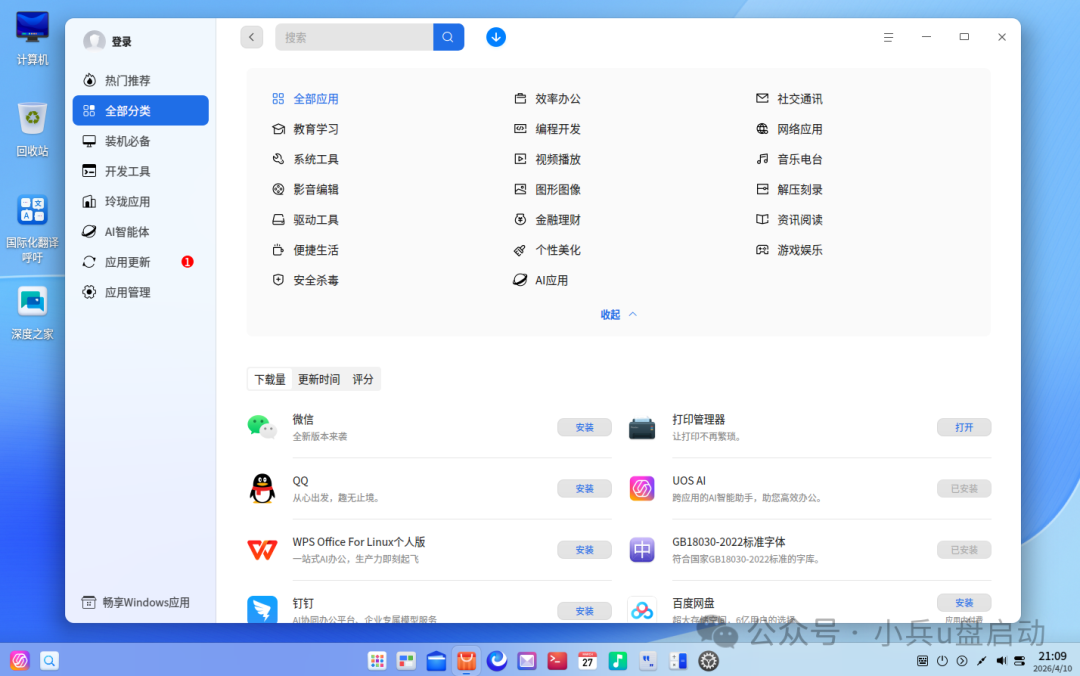Screen dimensions: 1080x676
Task: Collapse the category list with 收起
Action: point(618,314)
